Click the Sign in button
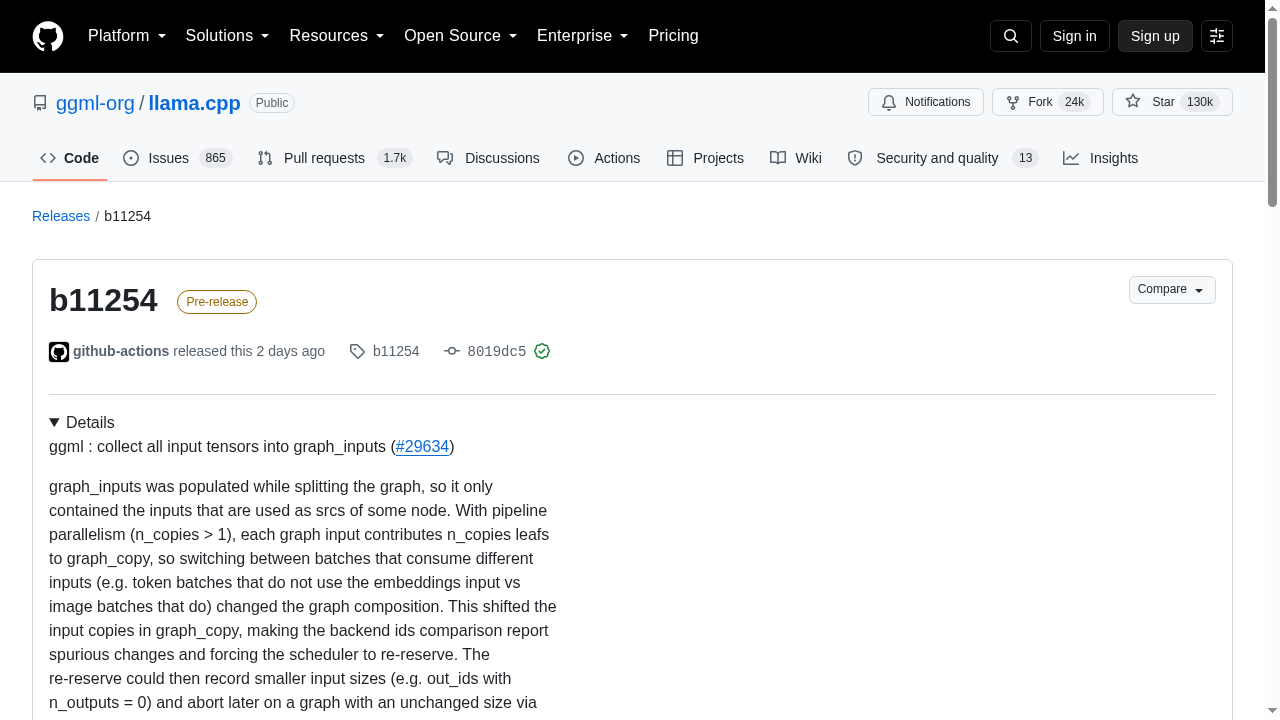 1075,36
